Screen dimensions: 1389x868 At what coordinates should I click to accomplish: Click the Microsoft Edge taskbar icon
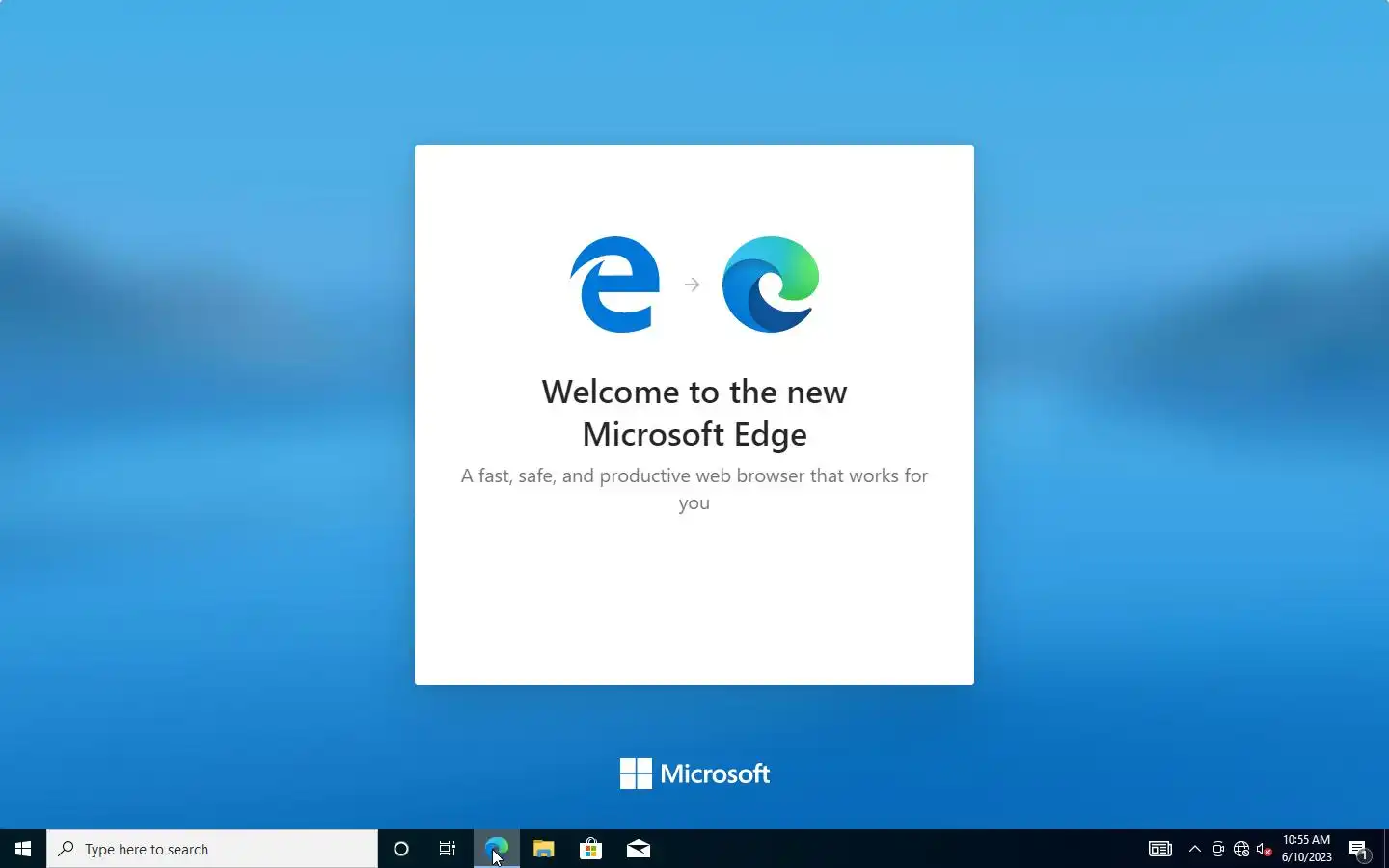pyautogui.click(x=496, y=849)
